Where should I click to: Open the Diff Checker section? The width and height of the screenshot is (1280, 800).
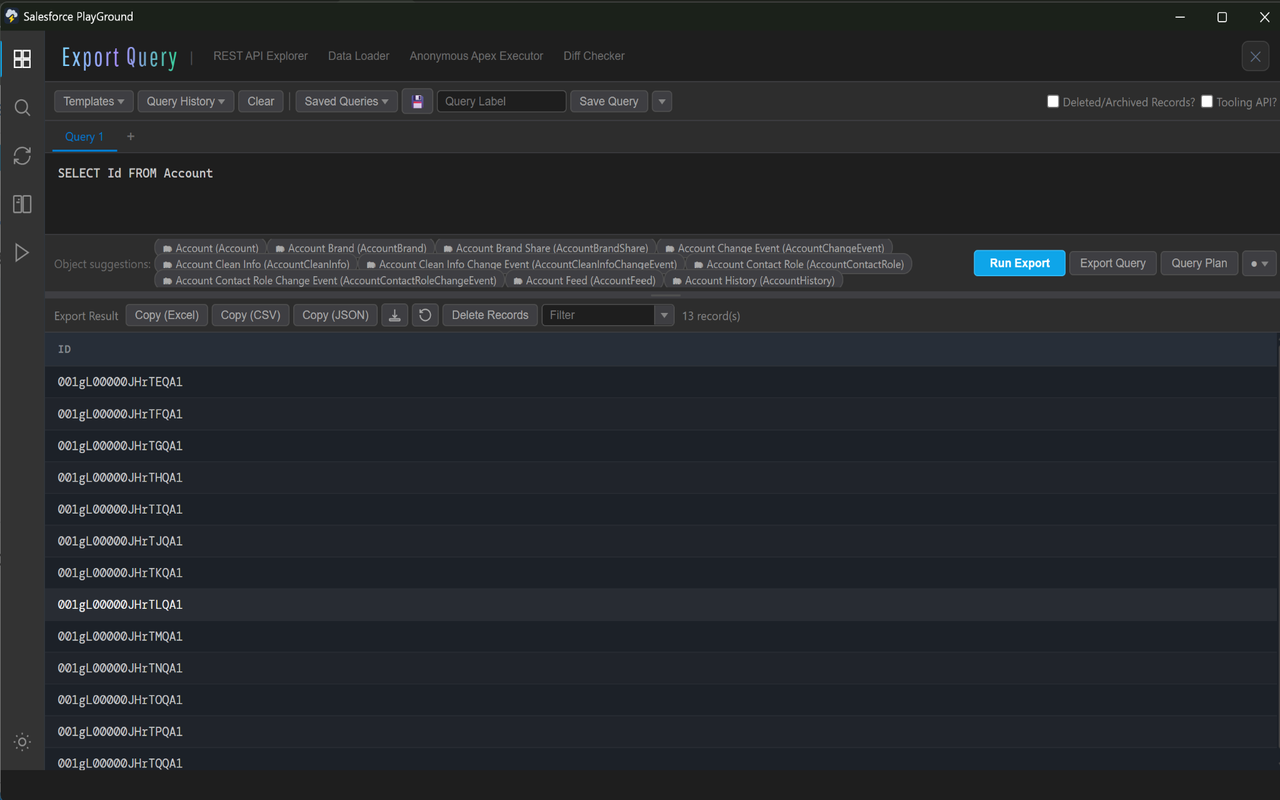594,56
